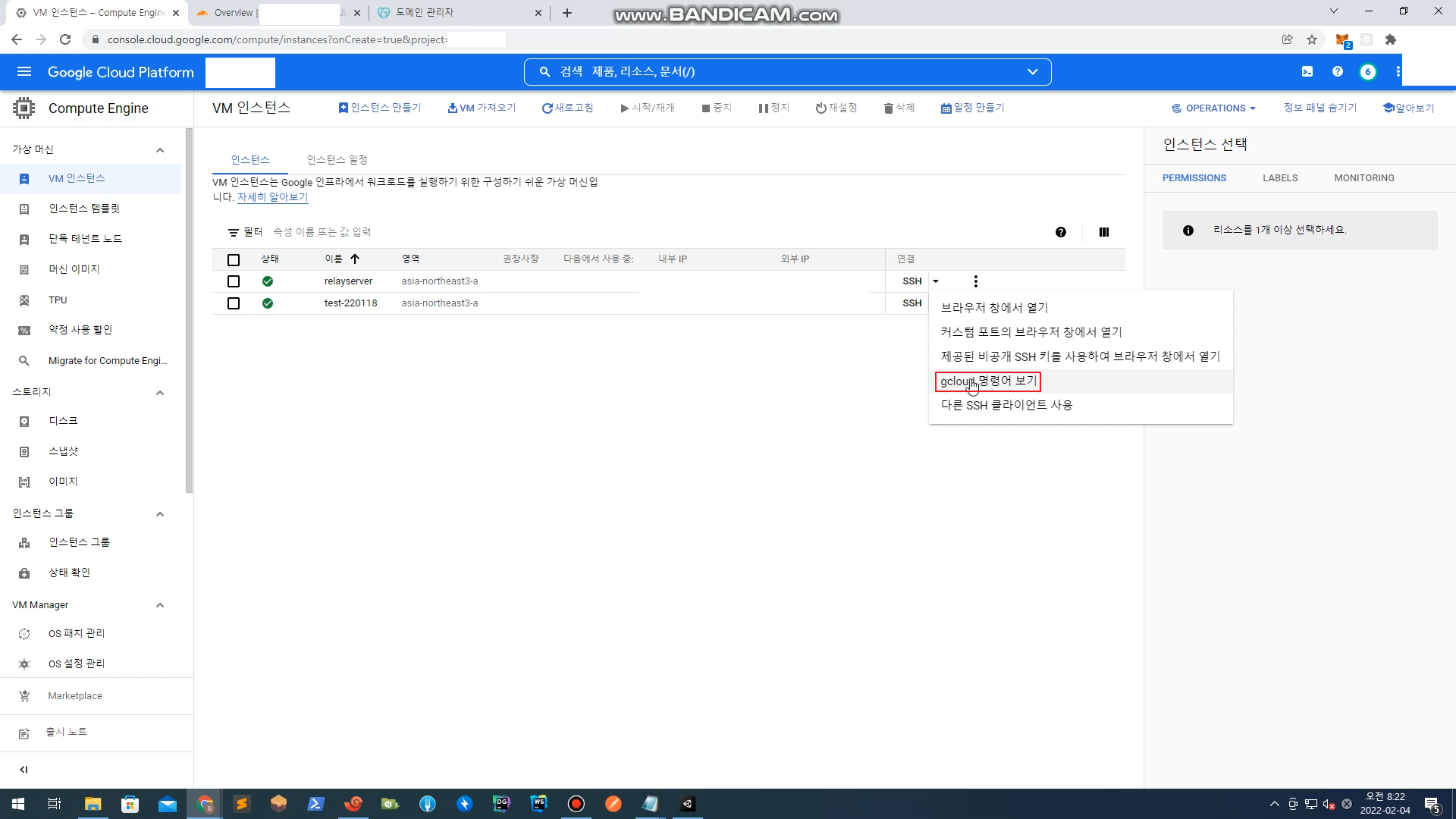Expand the OPERATIONS dropdown
The height and width of the screenshot is (819, 1456).
pos(1213,108)
